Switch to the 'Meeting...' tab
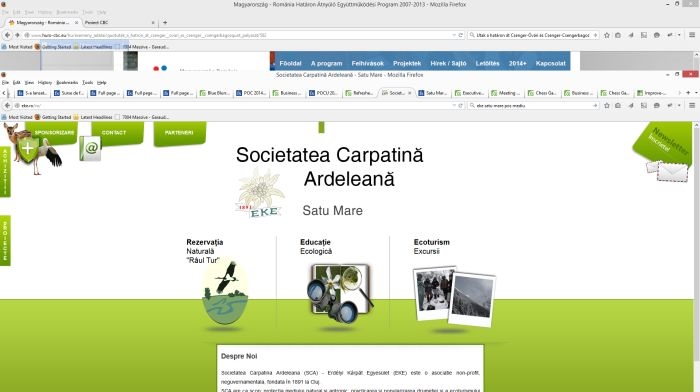This screenshot has width=700, height=392. [505, 93]
